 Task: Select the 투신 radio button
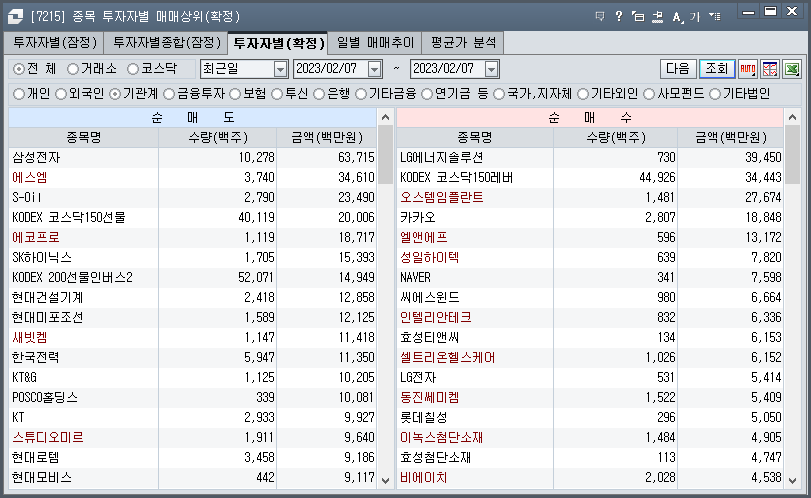(x=277, y=94)
